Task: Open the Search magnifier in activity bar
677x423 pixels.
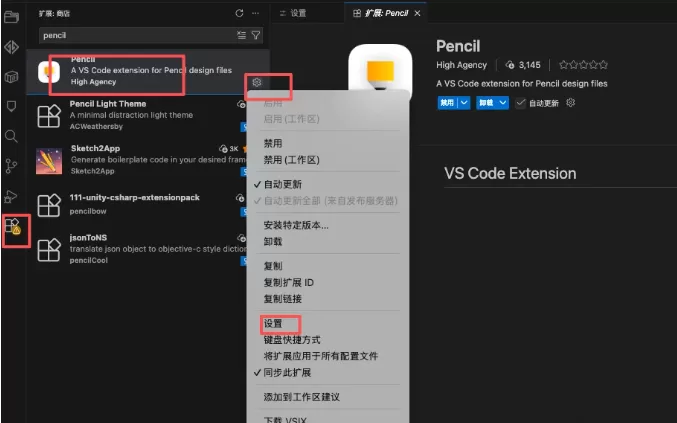Action: [x=12, y=136]
